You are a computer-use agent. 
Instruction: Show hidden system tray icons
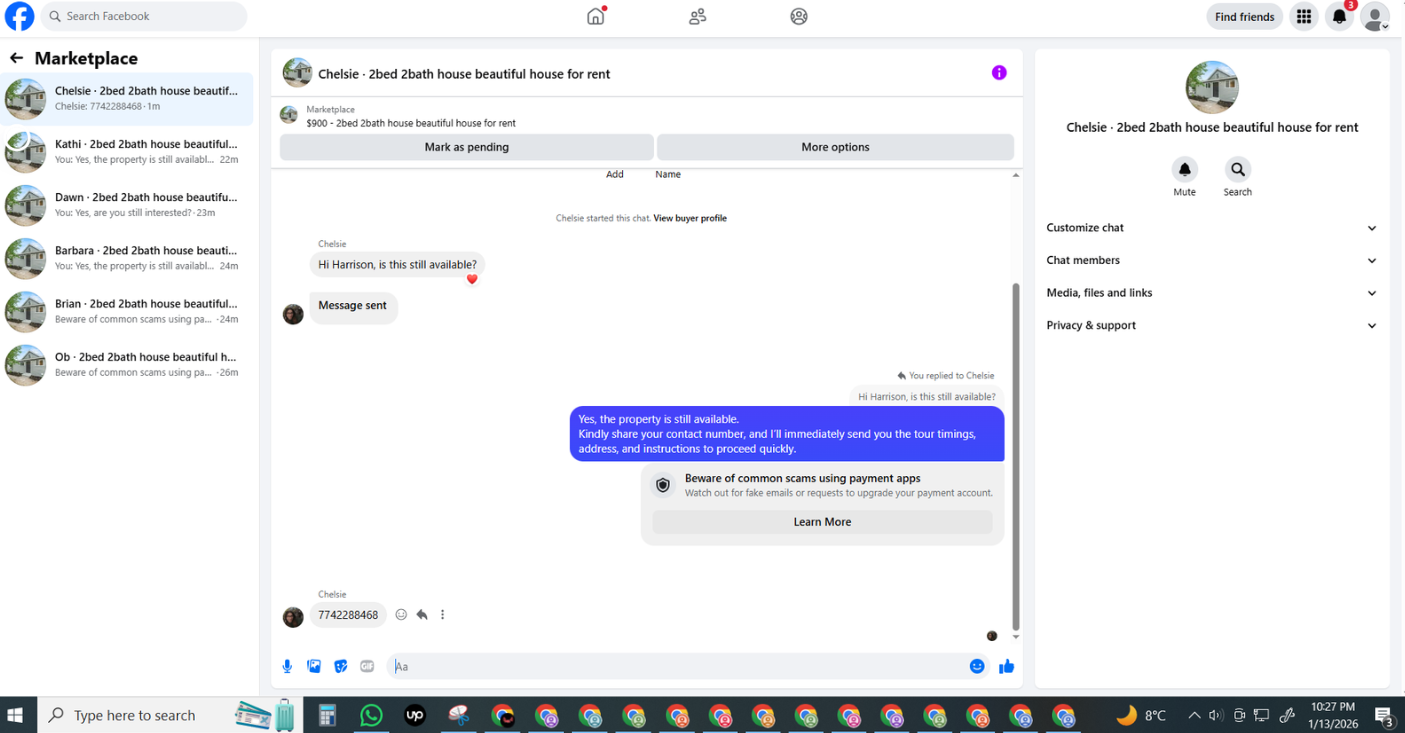coord(1194,715)
